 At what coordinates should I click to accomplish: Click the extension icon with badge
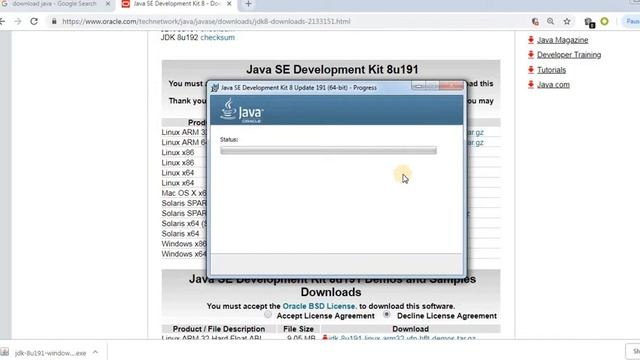point(589,22)
